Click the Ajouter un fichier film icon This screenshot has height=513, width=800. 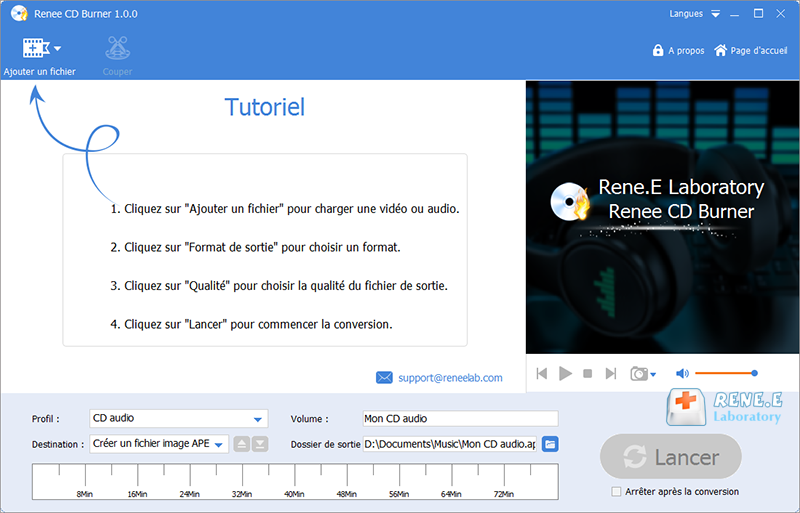pos(36,48)
